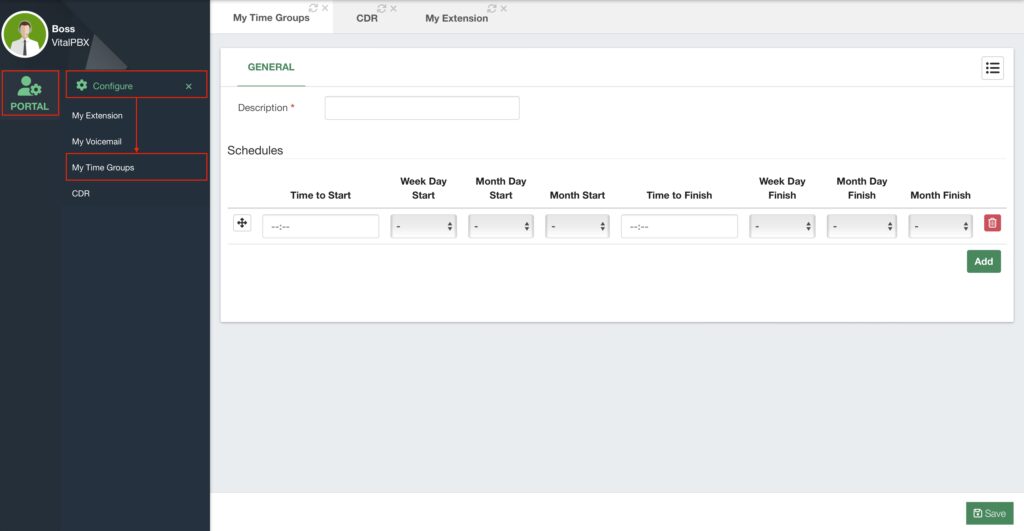The image size is (1024, 531).
Task: Select the Week Day Finish dropdown
Action: [x=782, y=227]
